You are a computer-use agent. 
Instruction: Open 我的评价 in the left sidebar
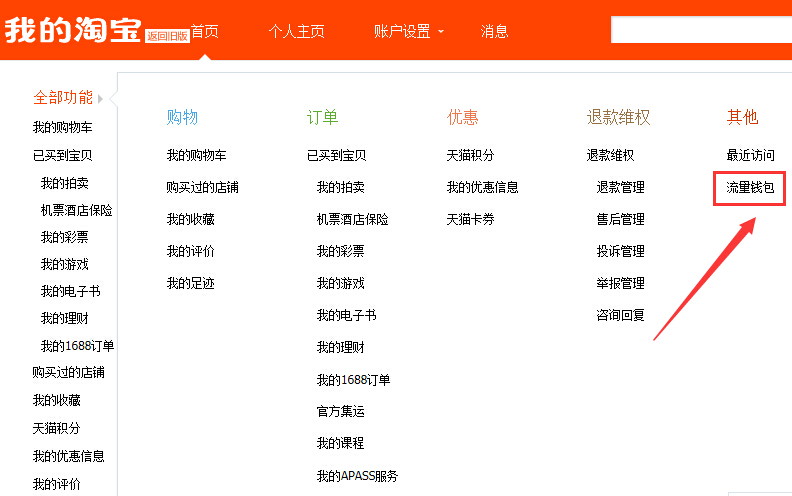pyautogui.click(x=57, y=484)
